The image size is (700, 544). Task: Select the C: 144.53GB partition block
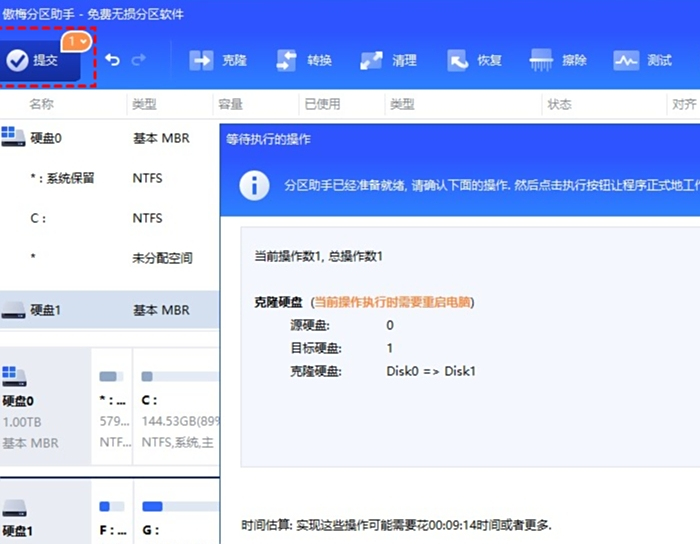coord(176,407)
